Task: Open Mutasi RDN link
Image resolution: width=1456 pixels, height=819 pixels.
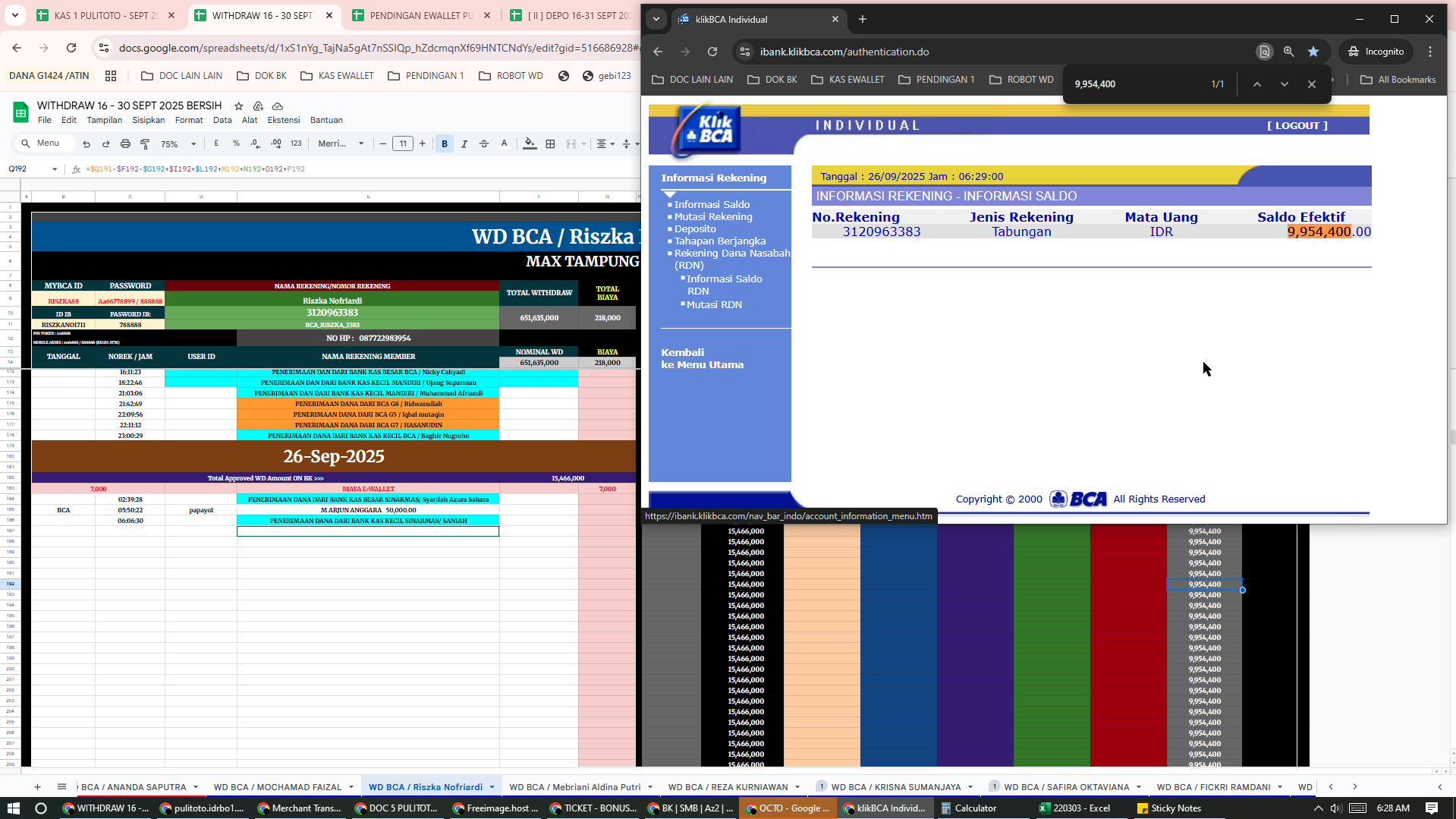Action: [x=714, y=305]
